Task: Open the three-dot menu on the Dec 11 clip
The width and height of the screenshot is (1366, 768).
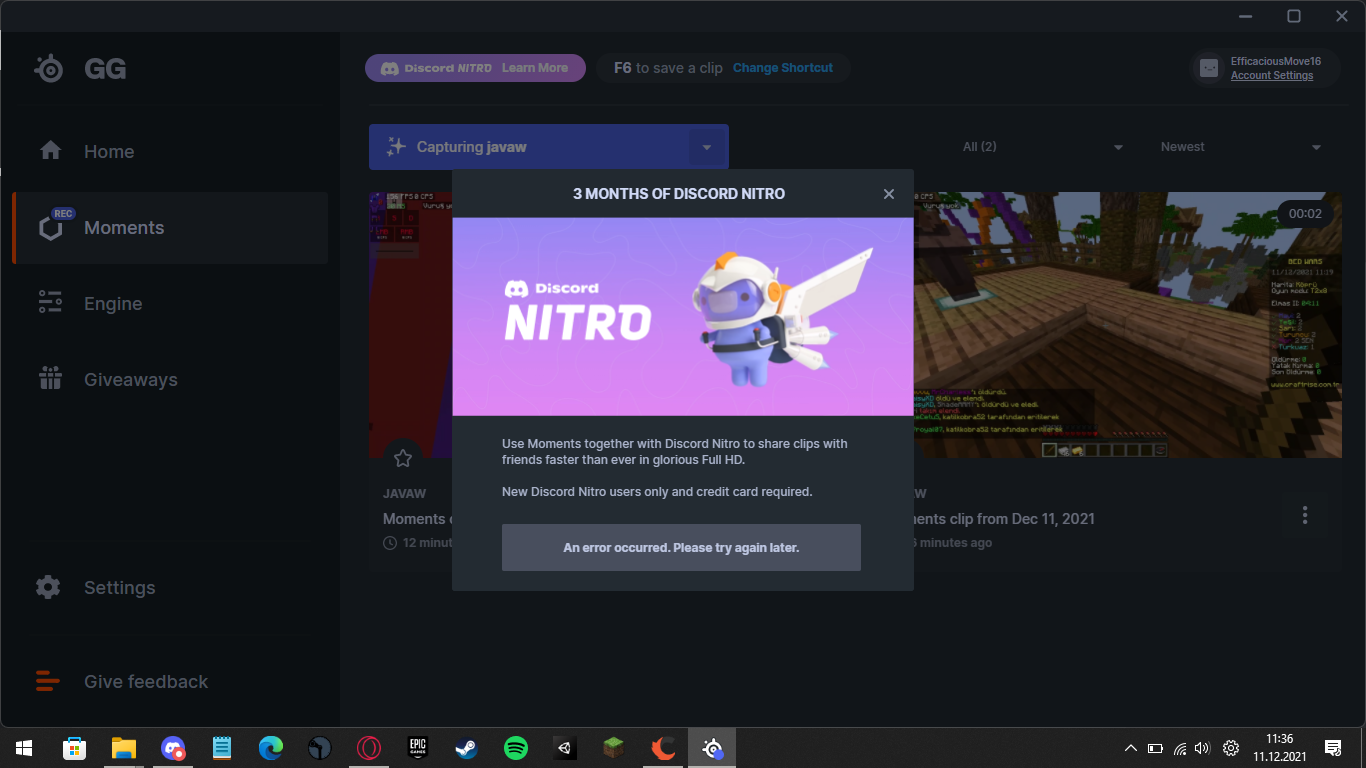Action: (x=1305, y=516)
